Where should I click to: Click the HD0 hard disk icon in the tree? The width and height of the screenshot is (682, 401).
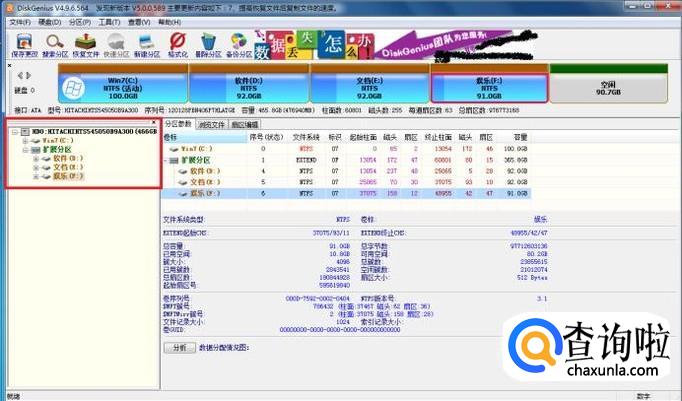click(x=25, y=131)
